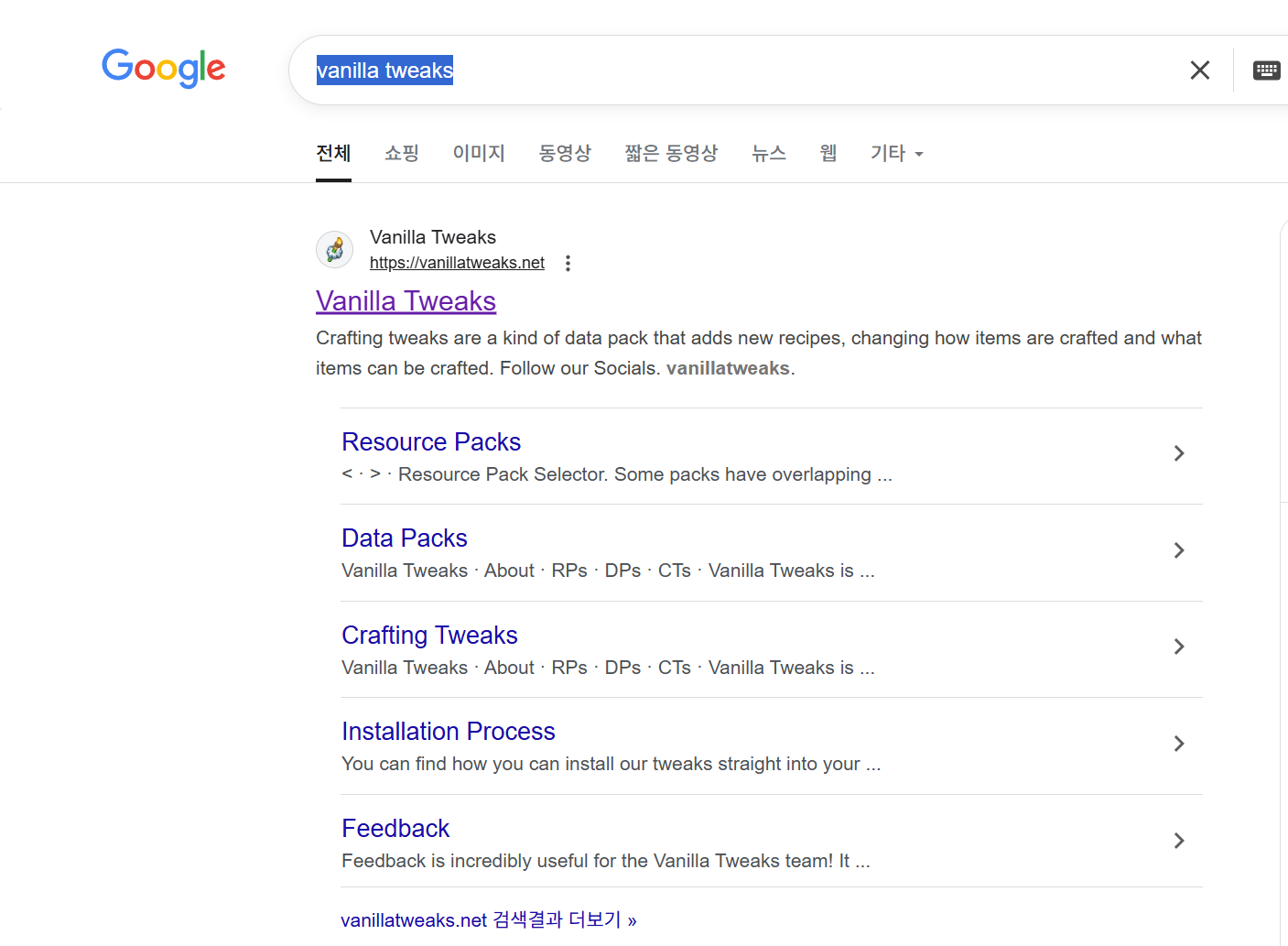Open the 짧은 동영상 tab

tap(671, 153)
